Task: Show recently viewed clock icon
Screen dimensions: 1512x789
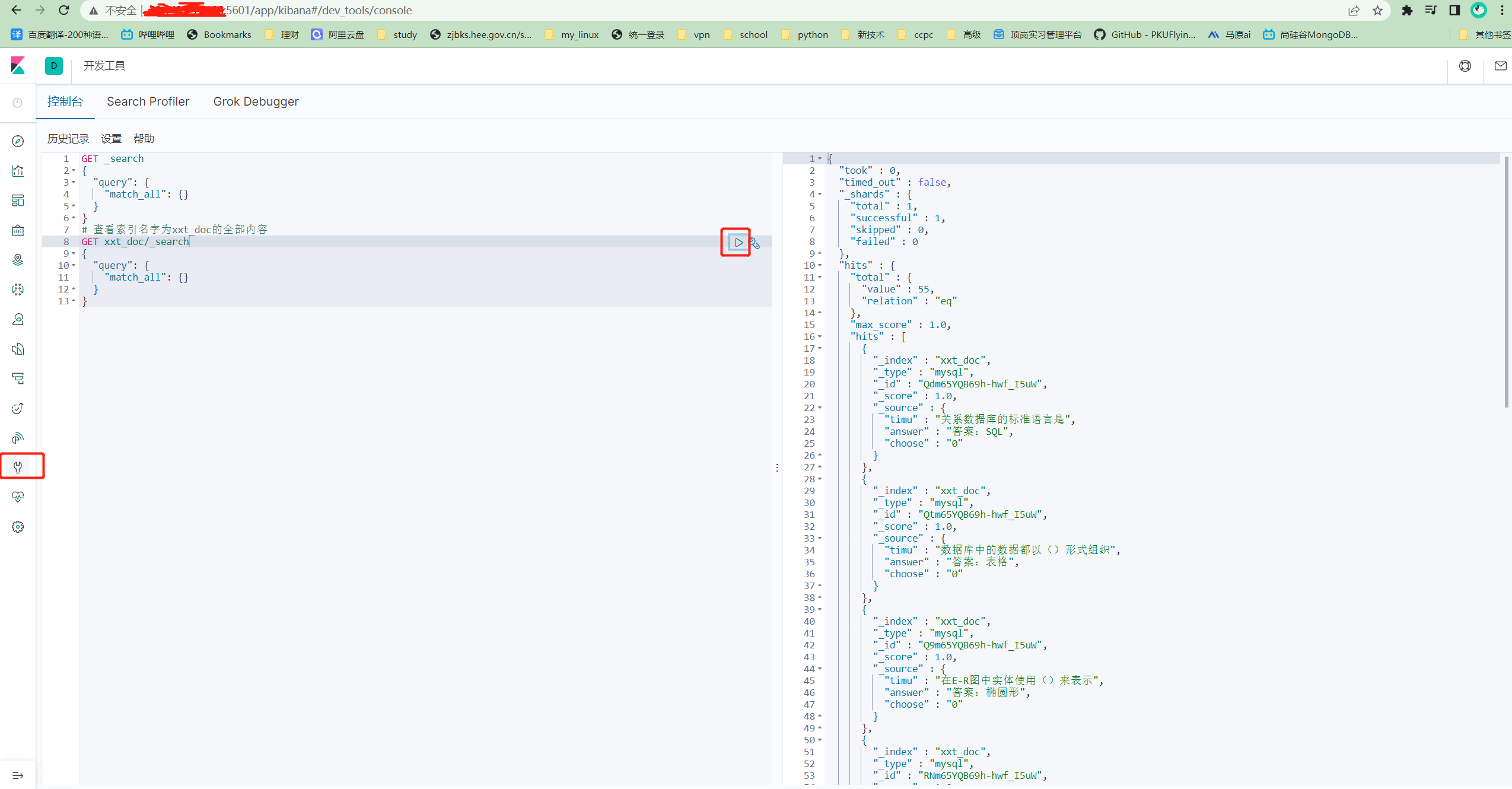Action: (18, 103)
